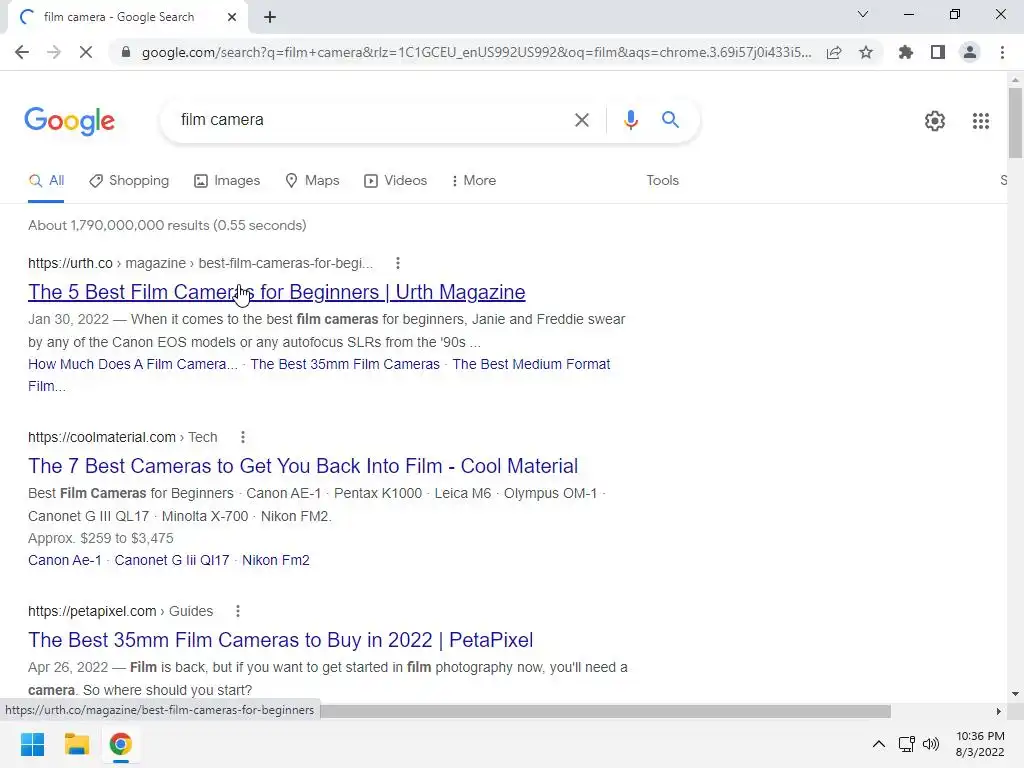Viewport: 1024px width, 768px height.
Task: Switch to the Maps tab
Action: (312, 181)
